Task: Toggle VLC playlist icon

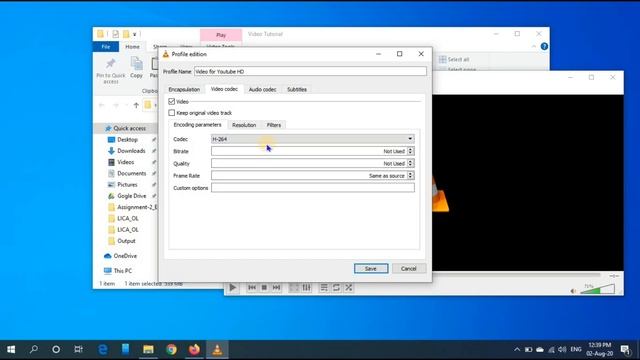Action: pos(324,288)
